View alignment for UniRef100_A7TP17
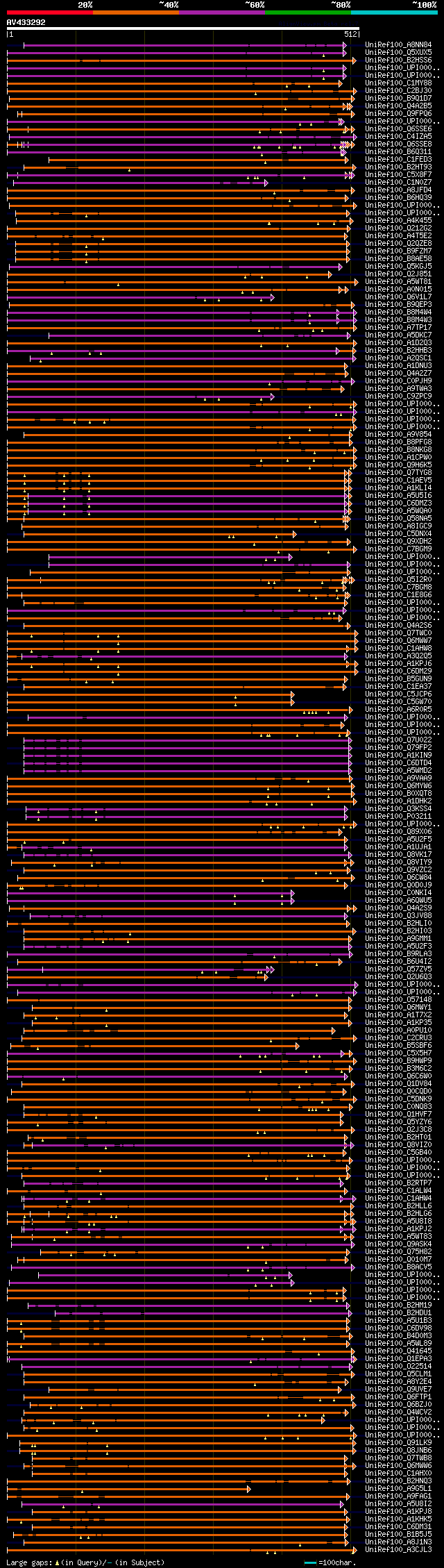The image size is (444, 1568). (x=398, y=327)
